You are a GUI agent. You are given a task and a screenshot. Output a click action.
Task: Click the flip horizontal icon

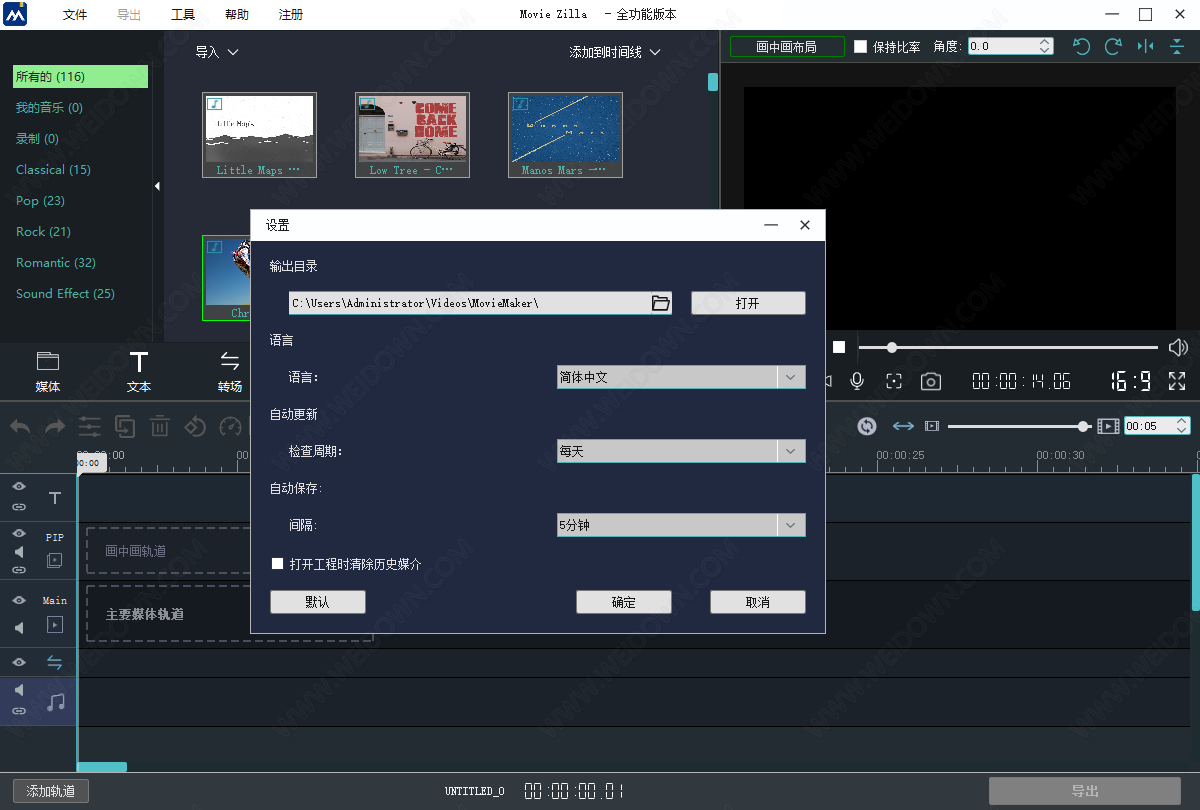(x=1145, y=47)
